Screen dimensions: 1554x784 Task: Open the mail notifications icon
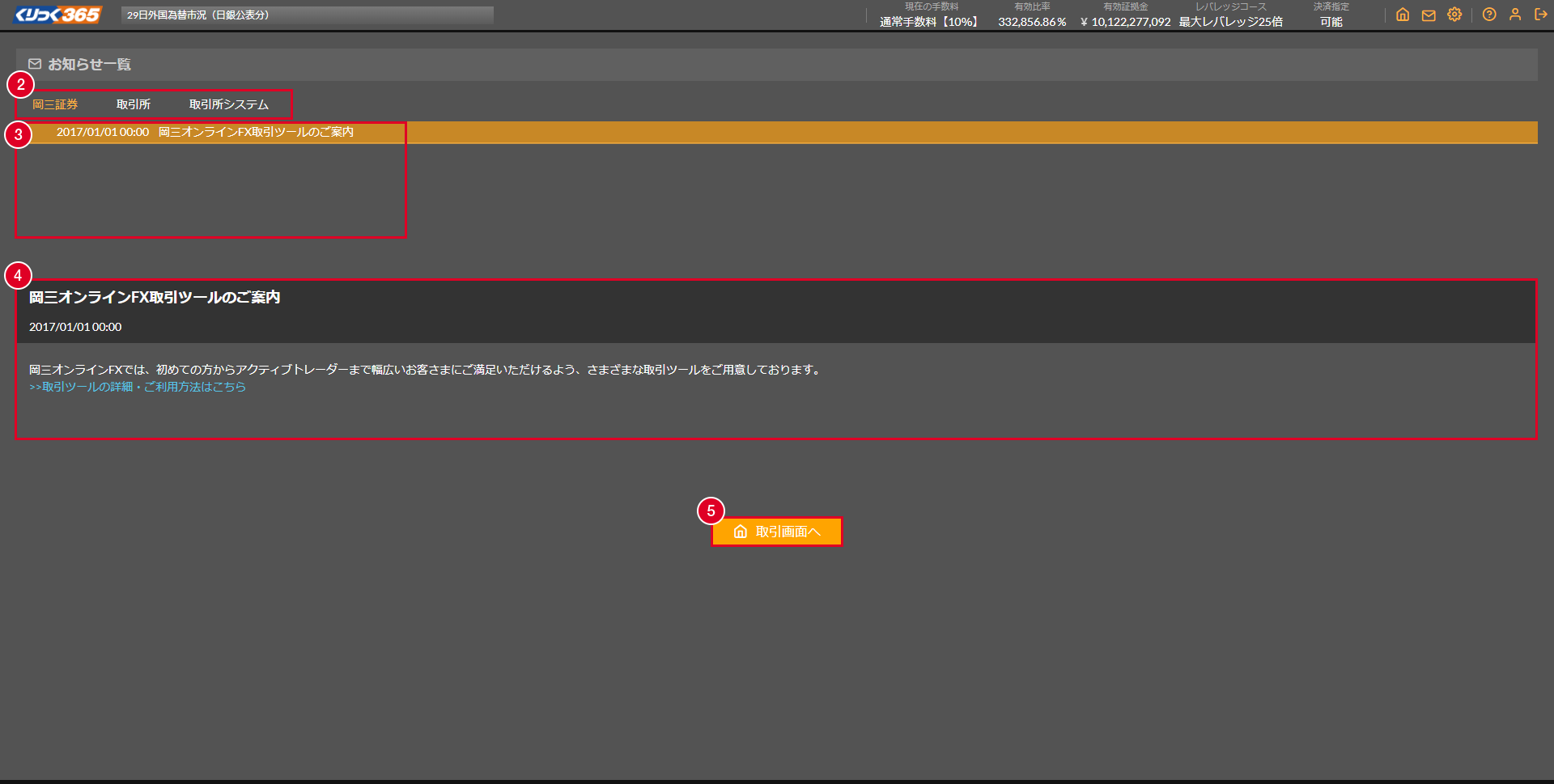[x=1429, y=15]
